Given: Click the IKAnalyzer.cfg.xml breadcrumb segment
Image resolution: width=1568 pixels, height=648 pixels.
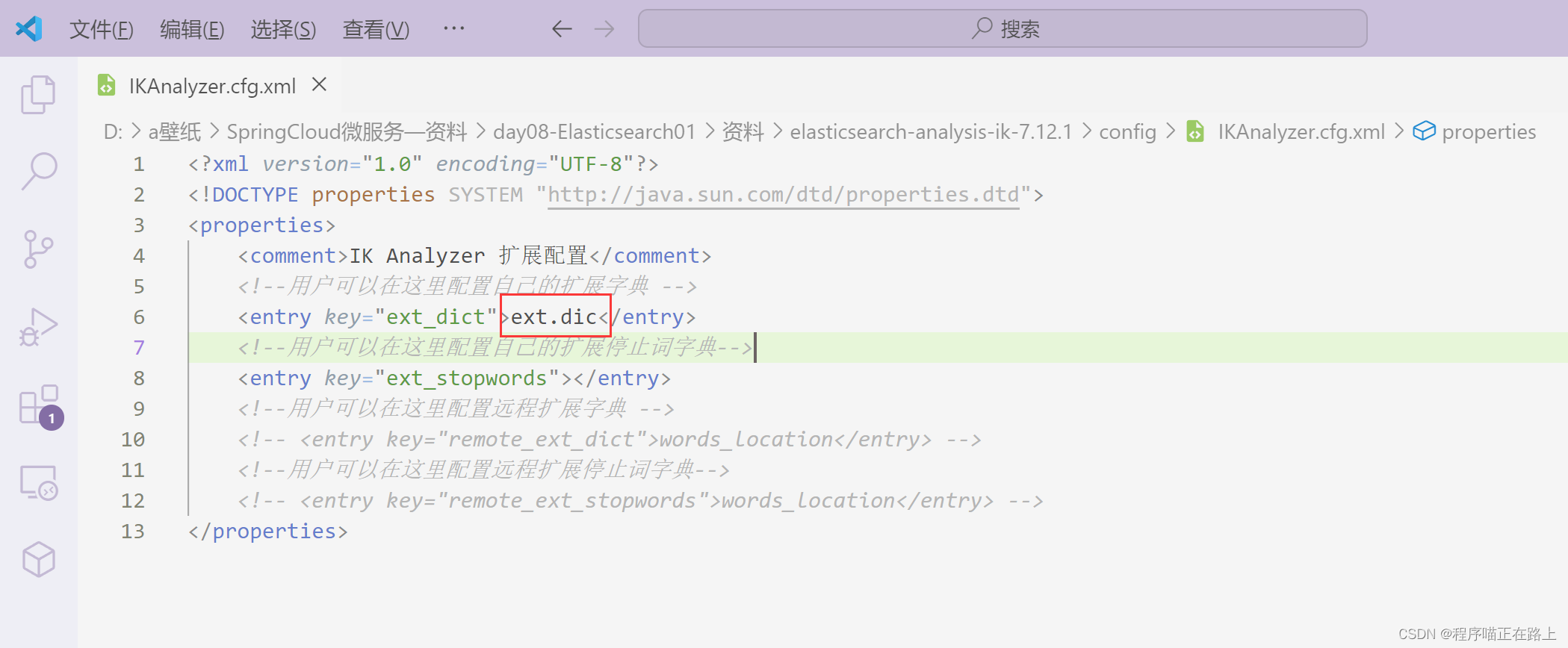Looking at the screenshot, I should pos(1301,132).
